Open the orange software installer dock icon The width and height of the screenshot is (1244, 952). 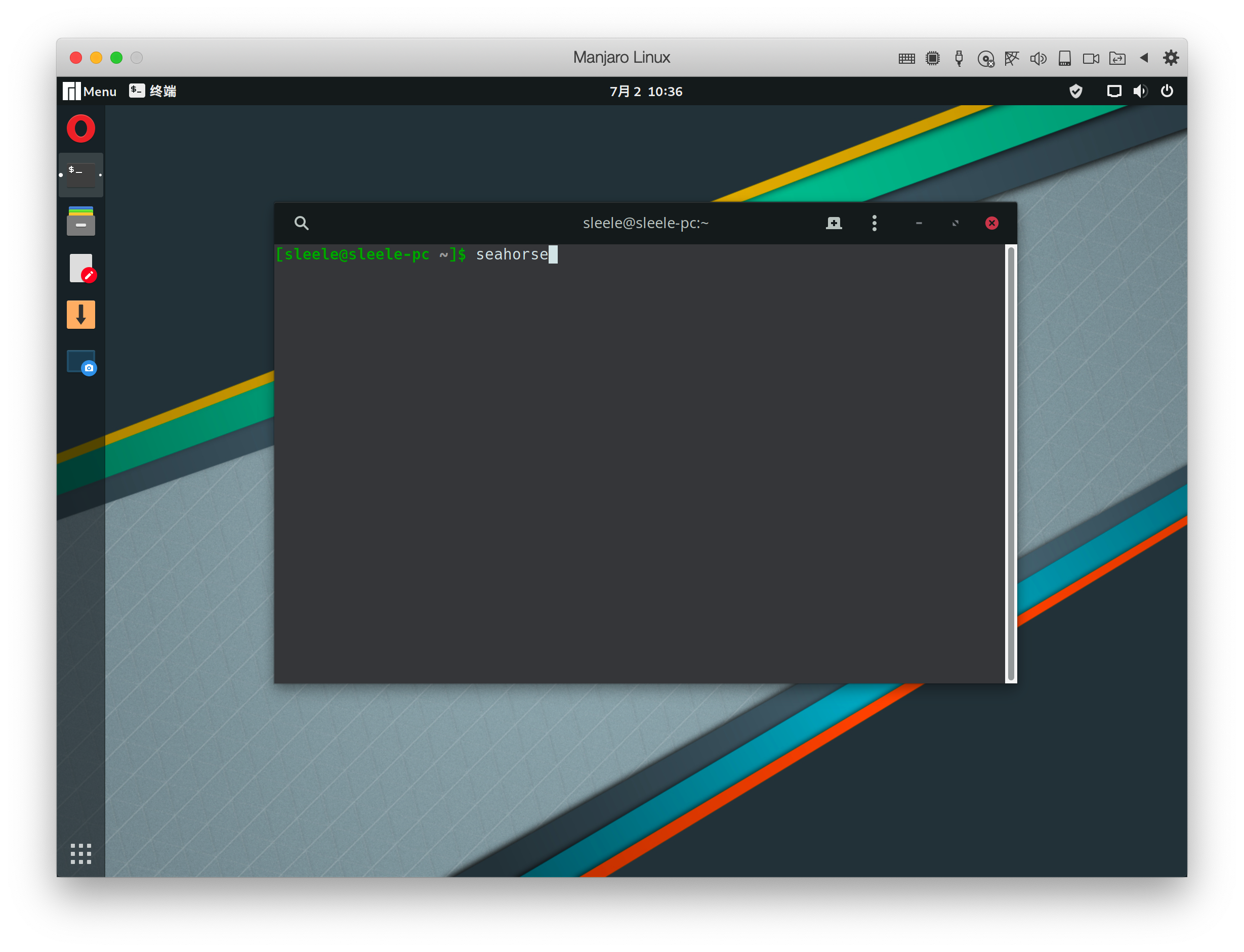pos(80,315)
